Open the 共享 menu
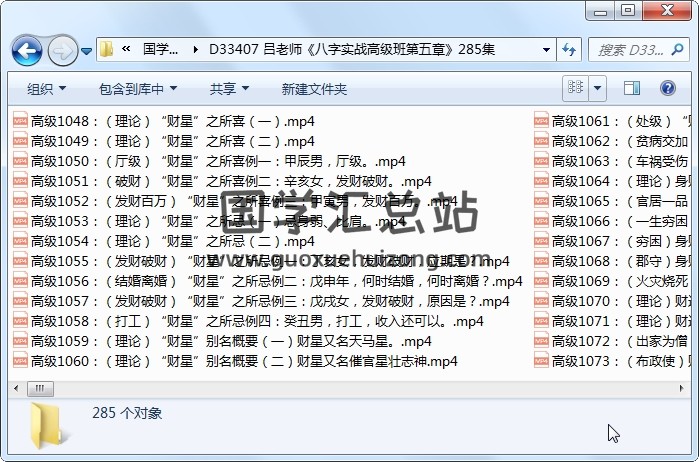This screenshot has height=462, width=699. (x=229, y=89)
